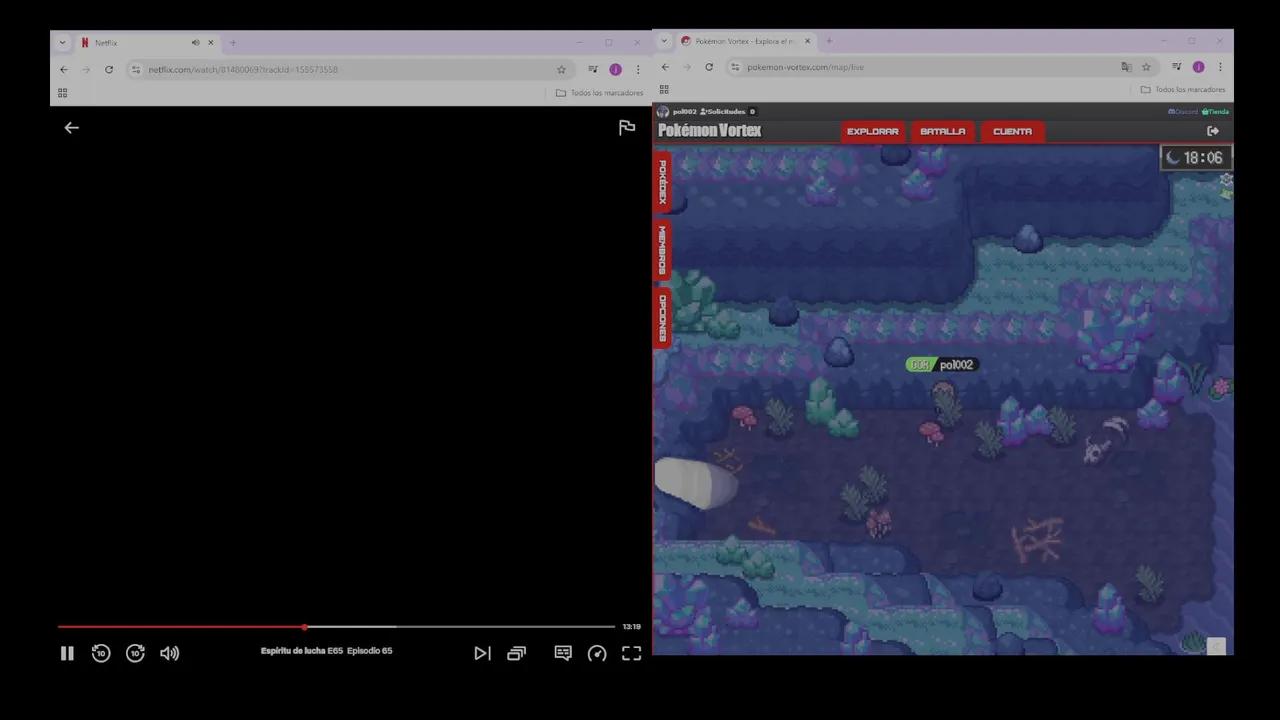Open the Netflix subtitles and audio menu
Image resolution: width=1280 pixels, height=720 pixels.
[x=563, y=653]
